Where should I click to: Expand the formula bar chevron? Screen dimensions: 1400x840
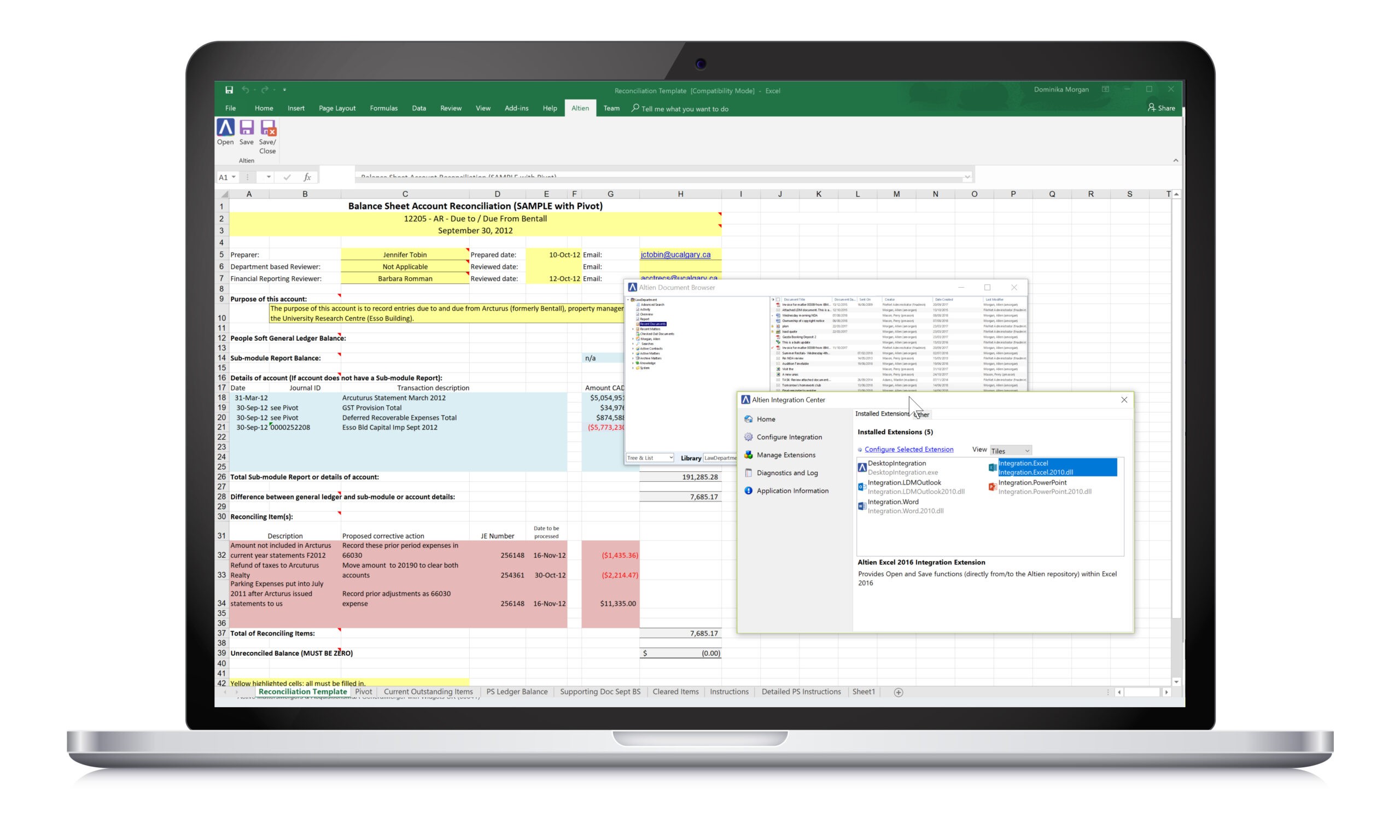(967, 177)
